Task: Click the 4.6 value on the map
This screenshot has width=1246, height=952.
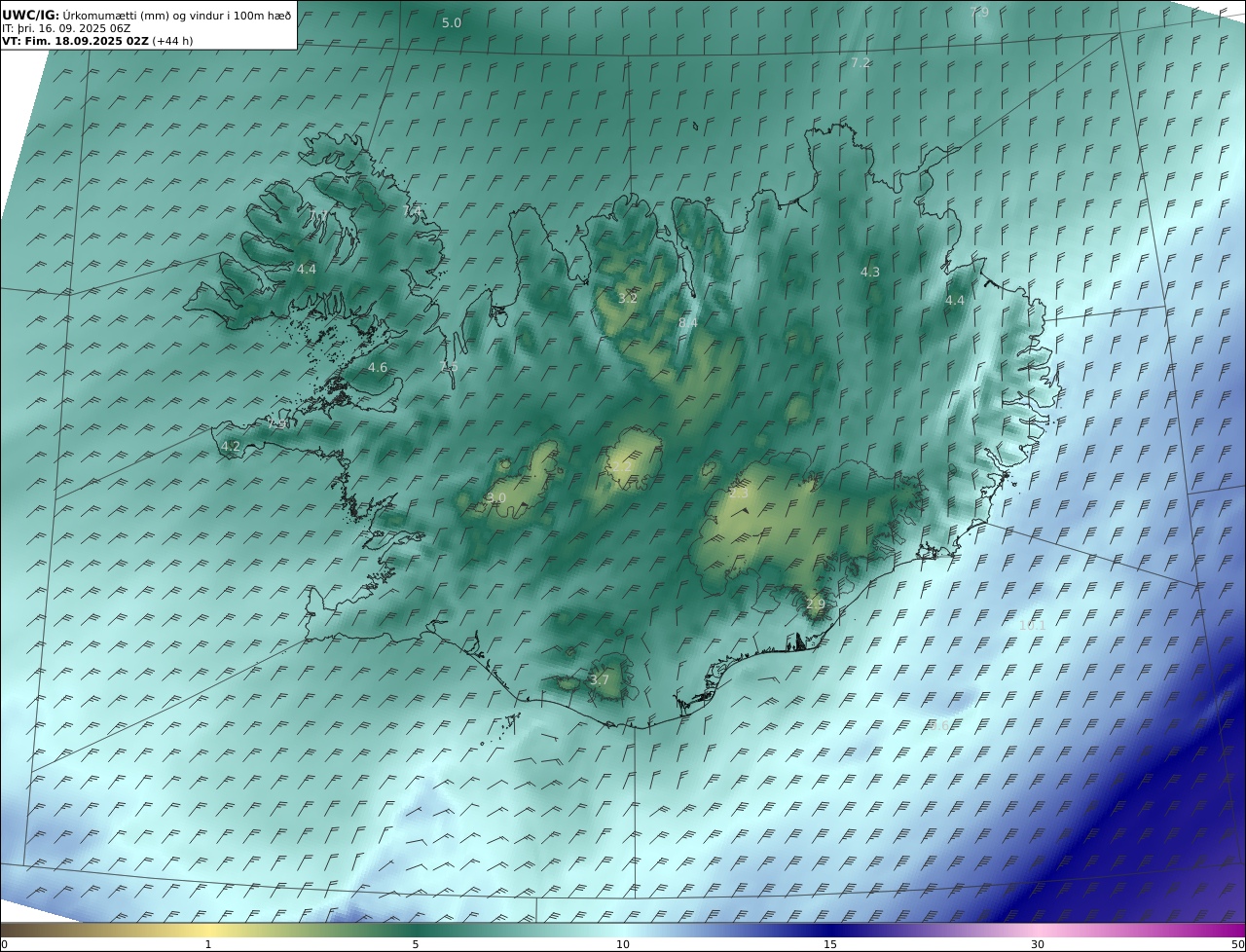Action: (378, 368)
